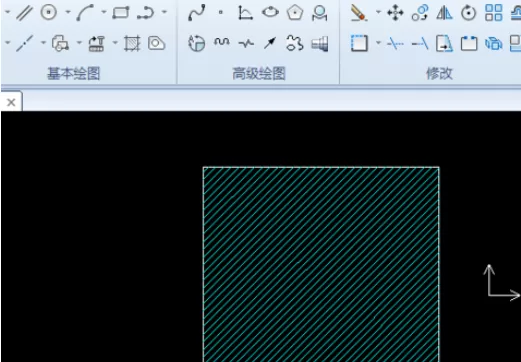Select the mirror triangles tool

tap(444, 13)
